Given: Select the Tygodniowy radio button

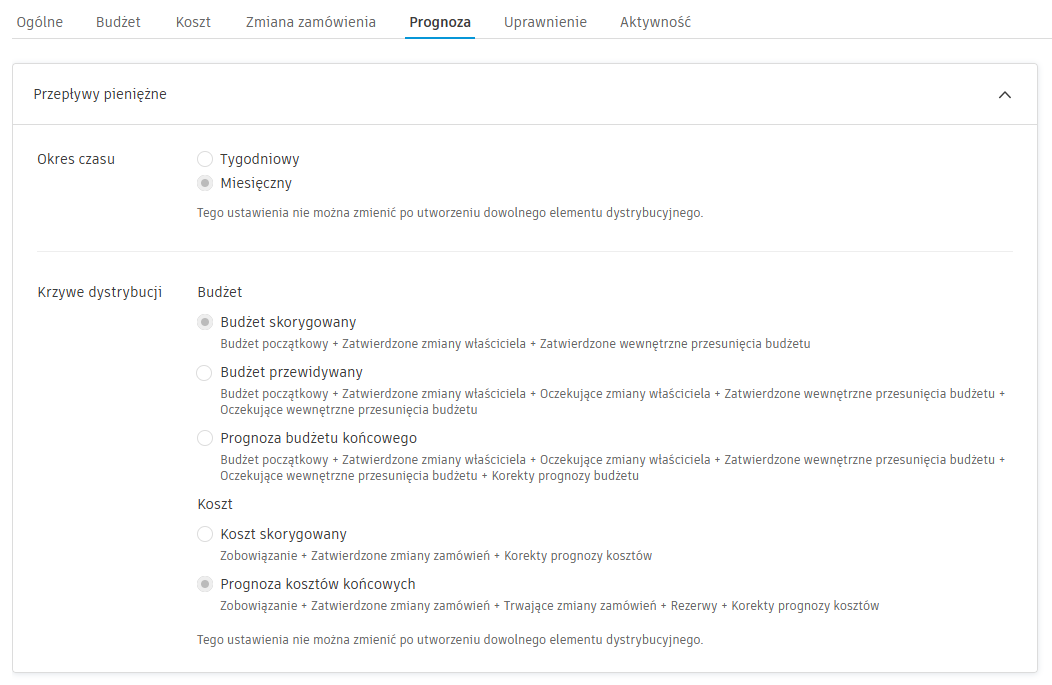Looking at the screenshot, I should [205, 159].
